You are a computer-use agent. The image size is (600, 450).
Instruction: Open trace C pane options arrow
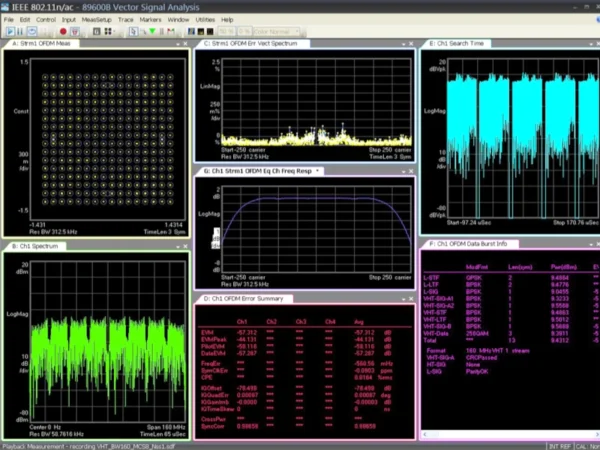click(x=403, y=44)
